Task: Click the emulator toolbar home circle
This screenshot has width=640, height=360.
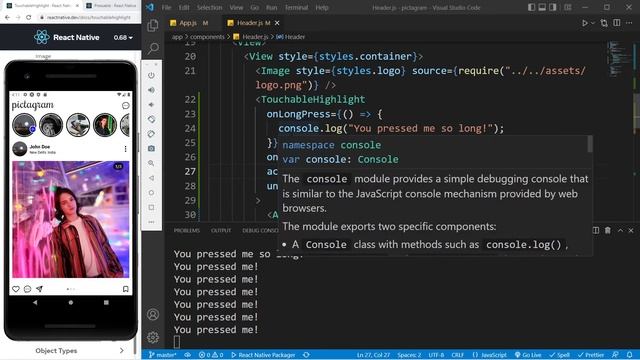Action: click(x=151, y=193)
